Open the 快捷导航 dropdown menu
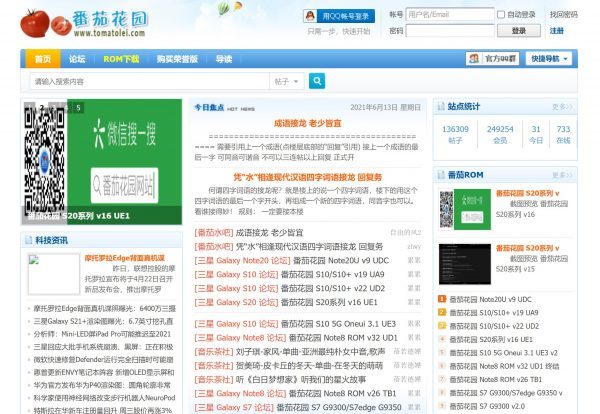Image resolution: width=600 pixels, height=414 pixels. [550, 58]
